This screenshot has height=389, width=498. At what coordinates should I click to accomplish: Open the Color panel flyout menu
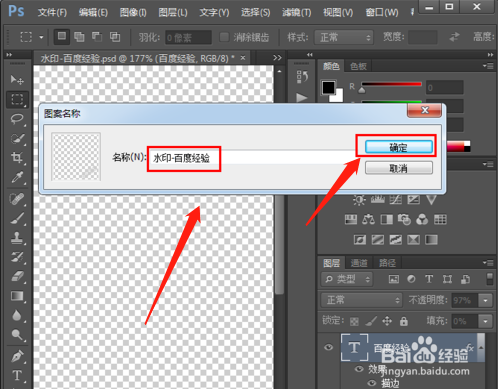488,66
